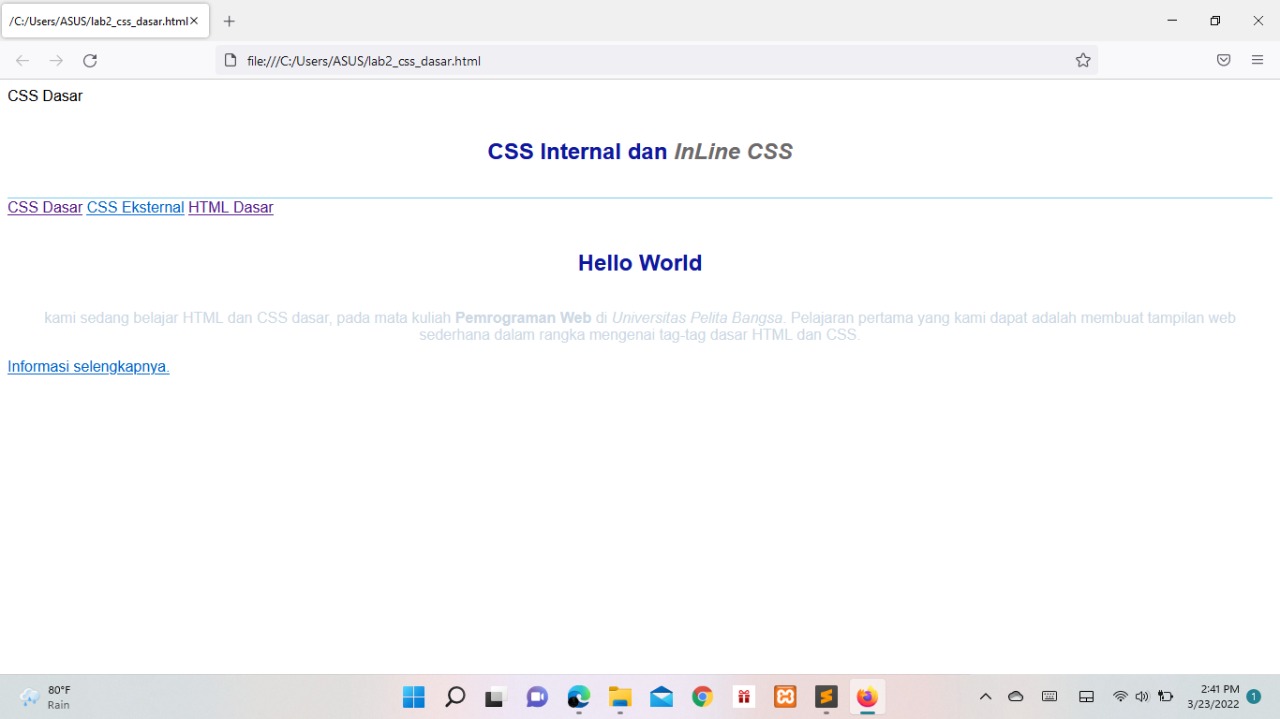Click the 'HTML Dasar' link

pos(230,207)
